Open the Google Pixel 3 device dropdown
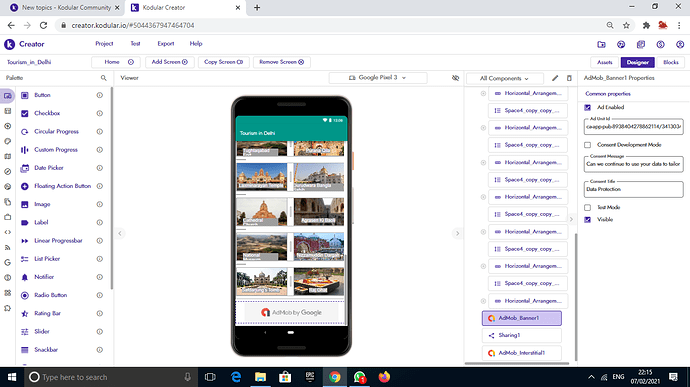690x387 pixels. pyautogui.click(x=378, y=77)
